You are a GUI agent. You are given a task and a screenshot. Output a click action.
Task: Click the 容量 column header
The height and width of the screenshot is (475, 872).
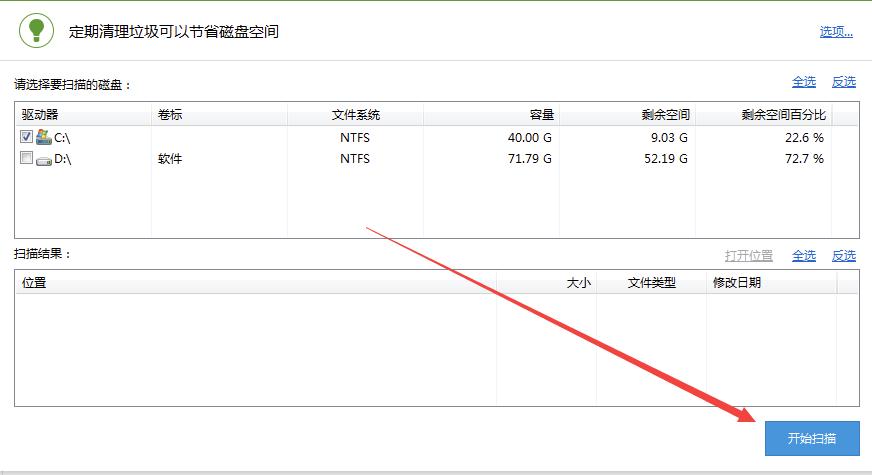[x=492, y=115]
